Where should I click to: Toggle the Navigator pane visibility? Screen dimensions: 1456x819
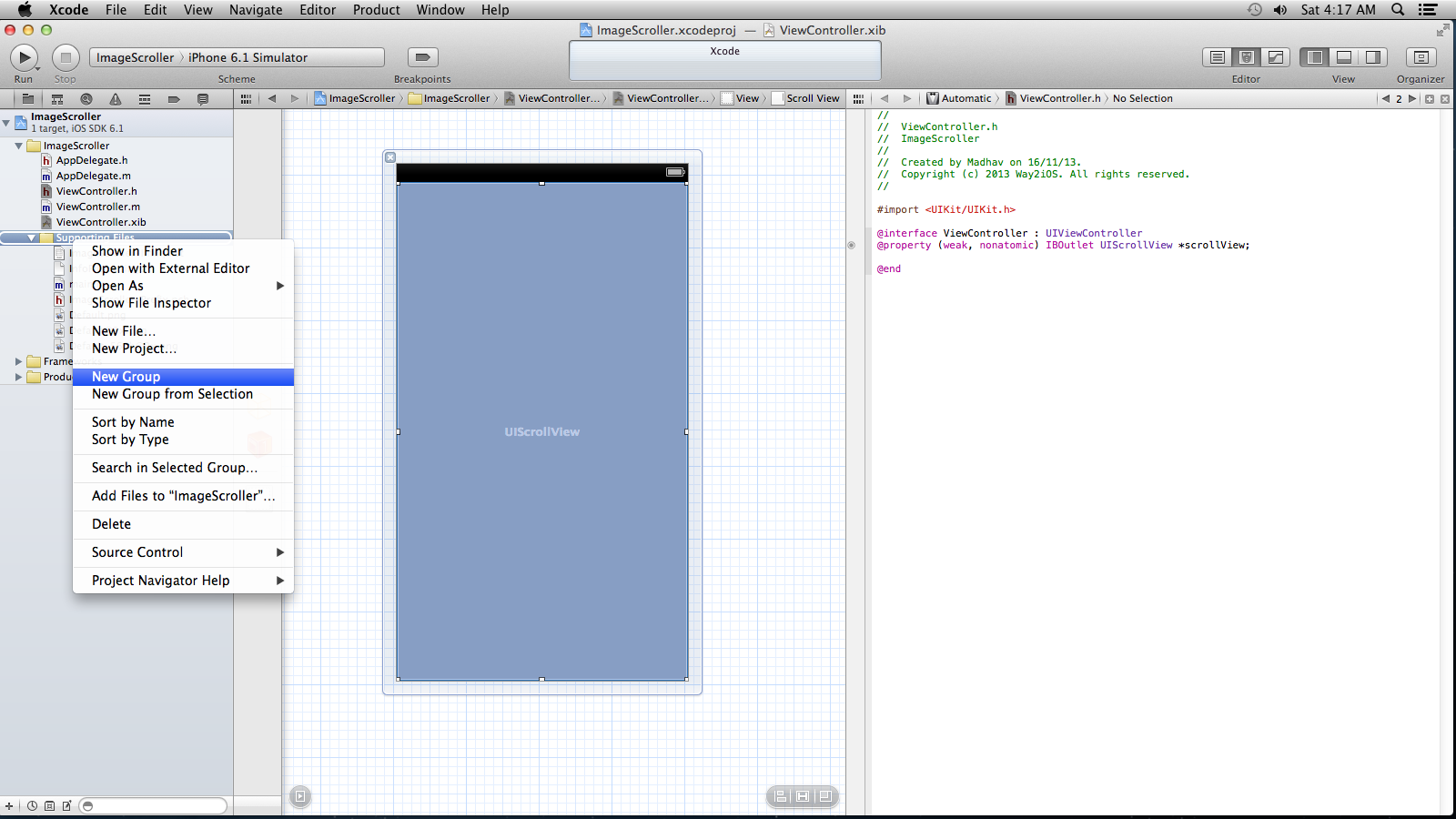pos(1315,57)
